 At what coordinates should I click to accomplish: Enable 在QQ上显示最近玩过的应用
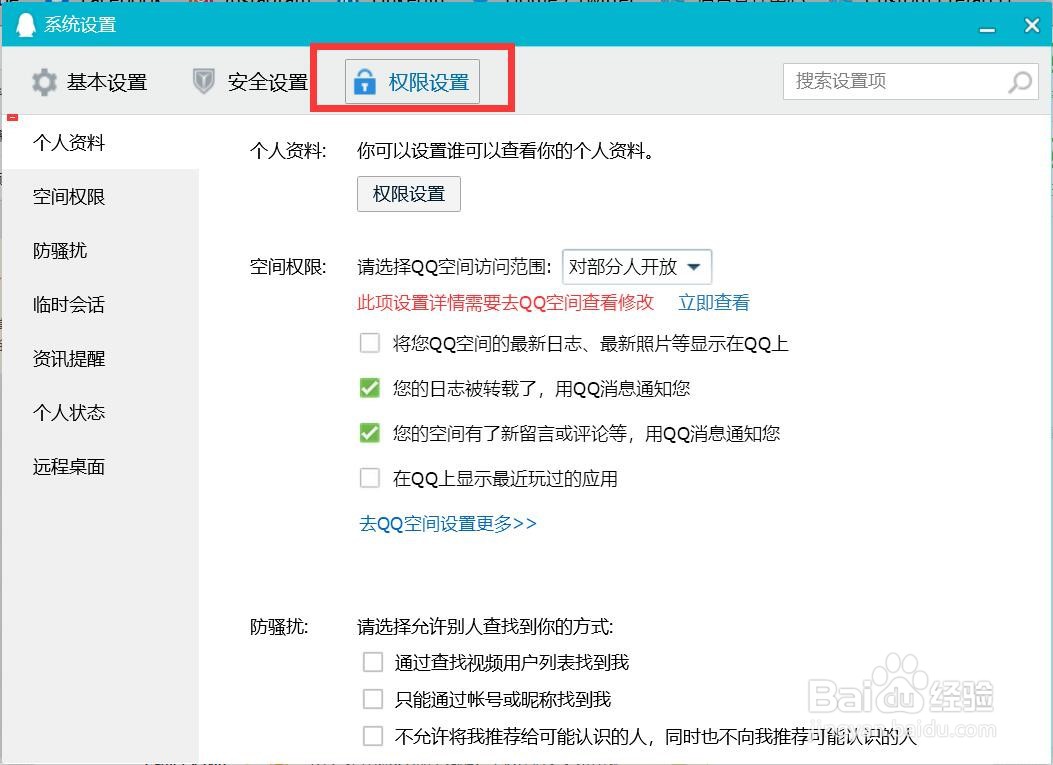pos(369,478)
